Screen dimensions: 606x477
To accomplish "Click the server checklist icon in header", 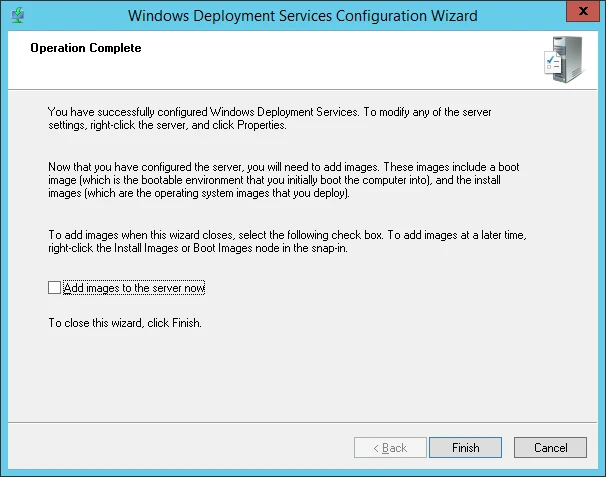I will coord(564,59).
